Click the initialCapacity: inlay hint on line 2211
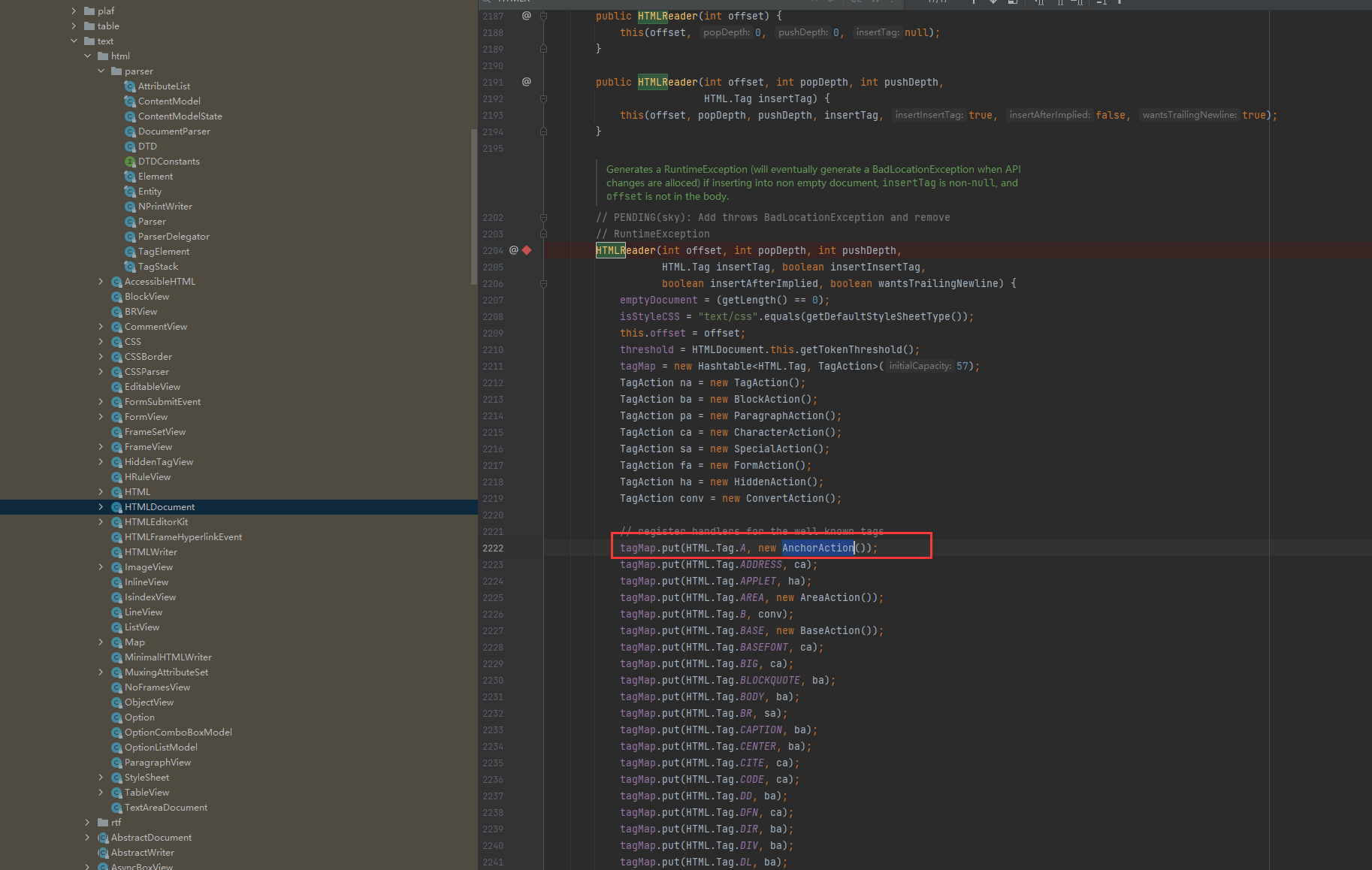Viewport: 1372px width, 870px height. pyautogui.click(x=920, y=366)
